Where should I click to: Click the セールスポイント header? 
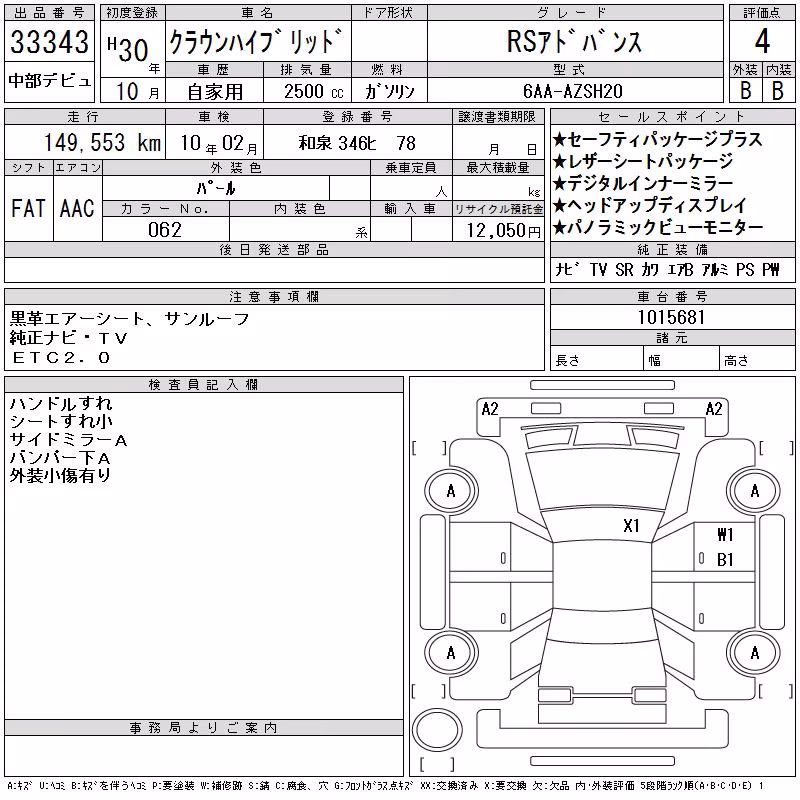[672, 117]
